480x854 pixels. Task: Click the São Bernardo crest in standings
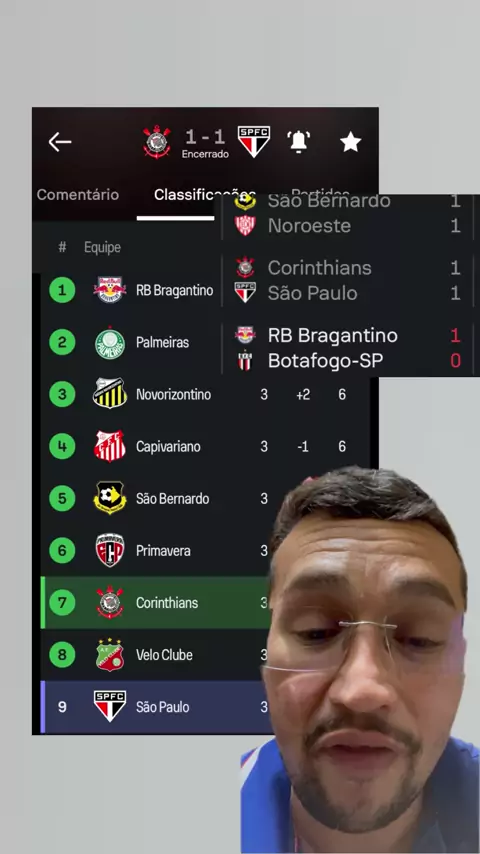pyautogui.click(x=110, y=498)
